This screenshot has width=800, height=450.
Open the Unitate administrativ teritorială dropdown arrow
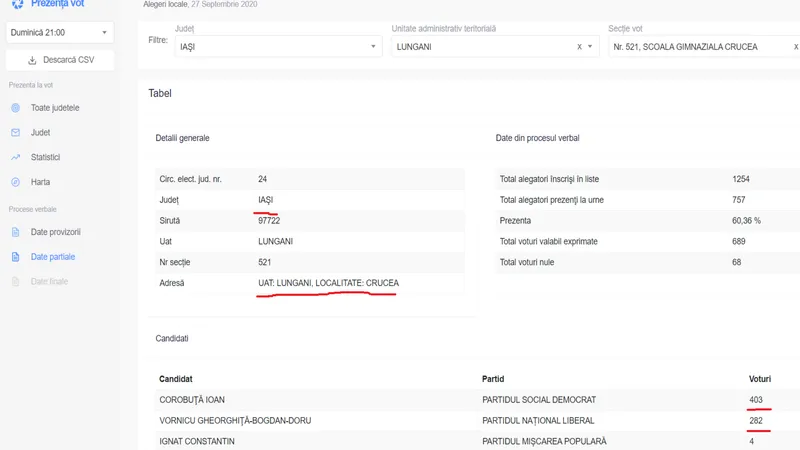(592, 47)
